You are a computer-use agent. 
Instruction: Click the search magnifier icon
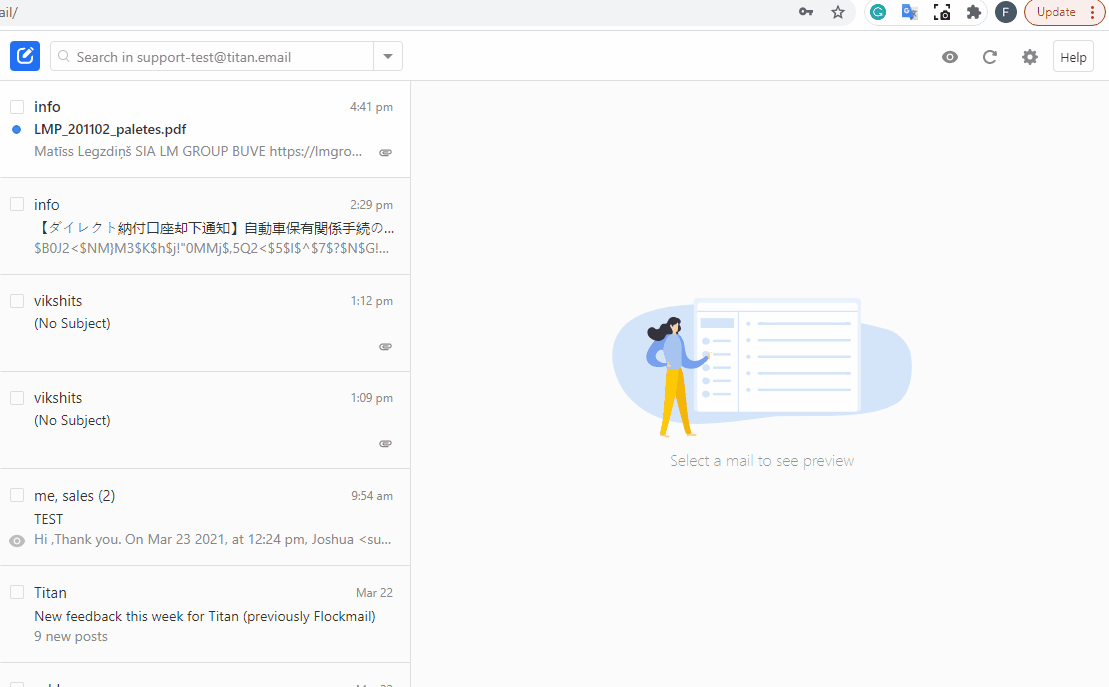tap(64, 57)
